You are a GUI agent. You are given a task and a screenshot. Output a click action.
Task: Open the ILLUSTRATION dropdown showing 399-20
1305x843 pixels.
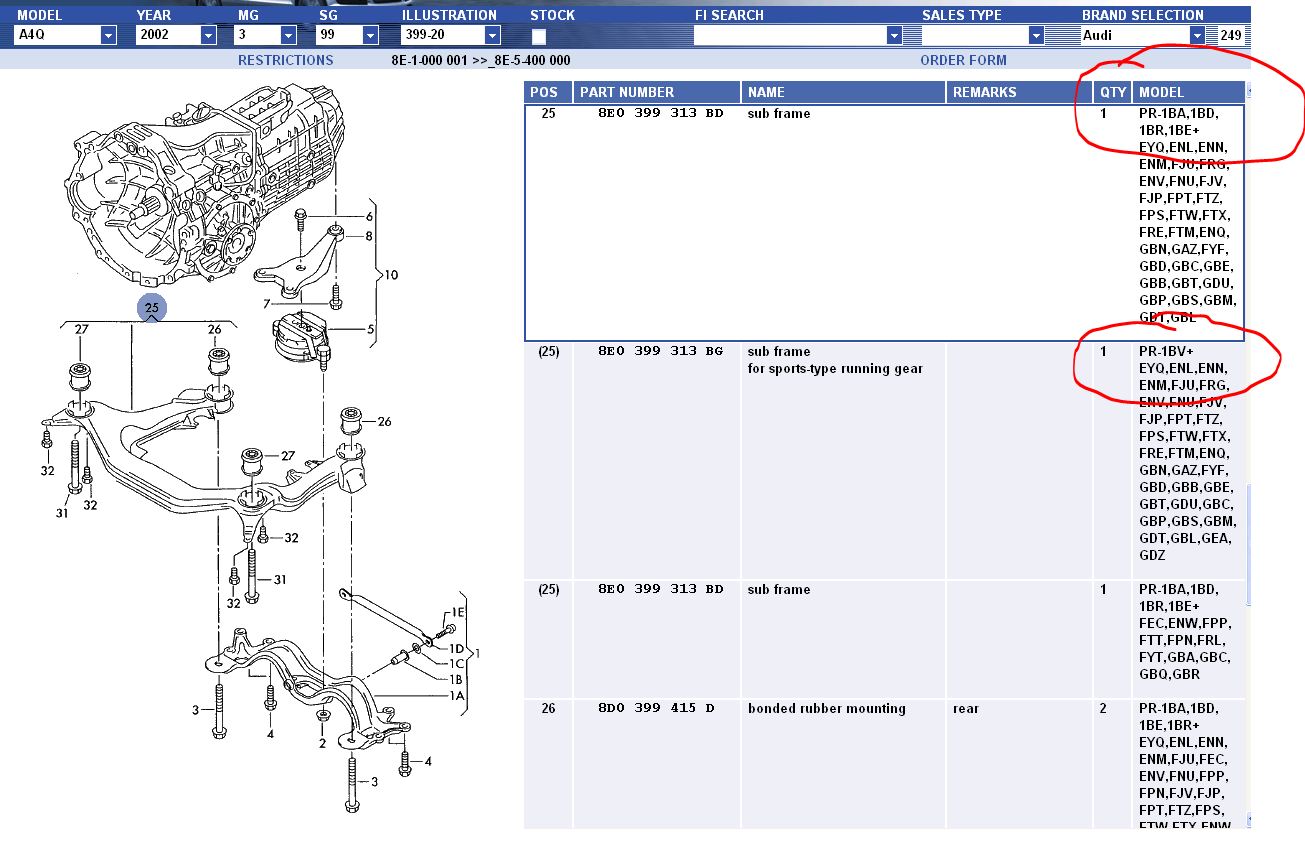point(492,36)
